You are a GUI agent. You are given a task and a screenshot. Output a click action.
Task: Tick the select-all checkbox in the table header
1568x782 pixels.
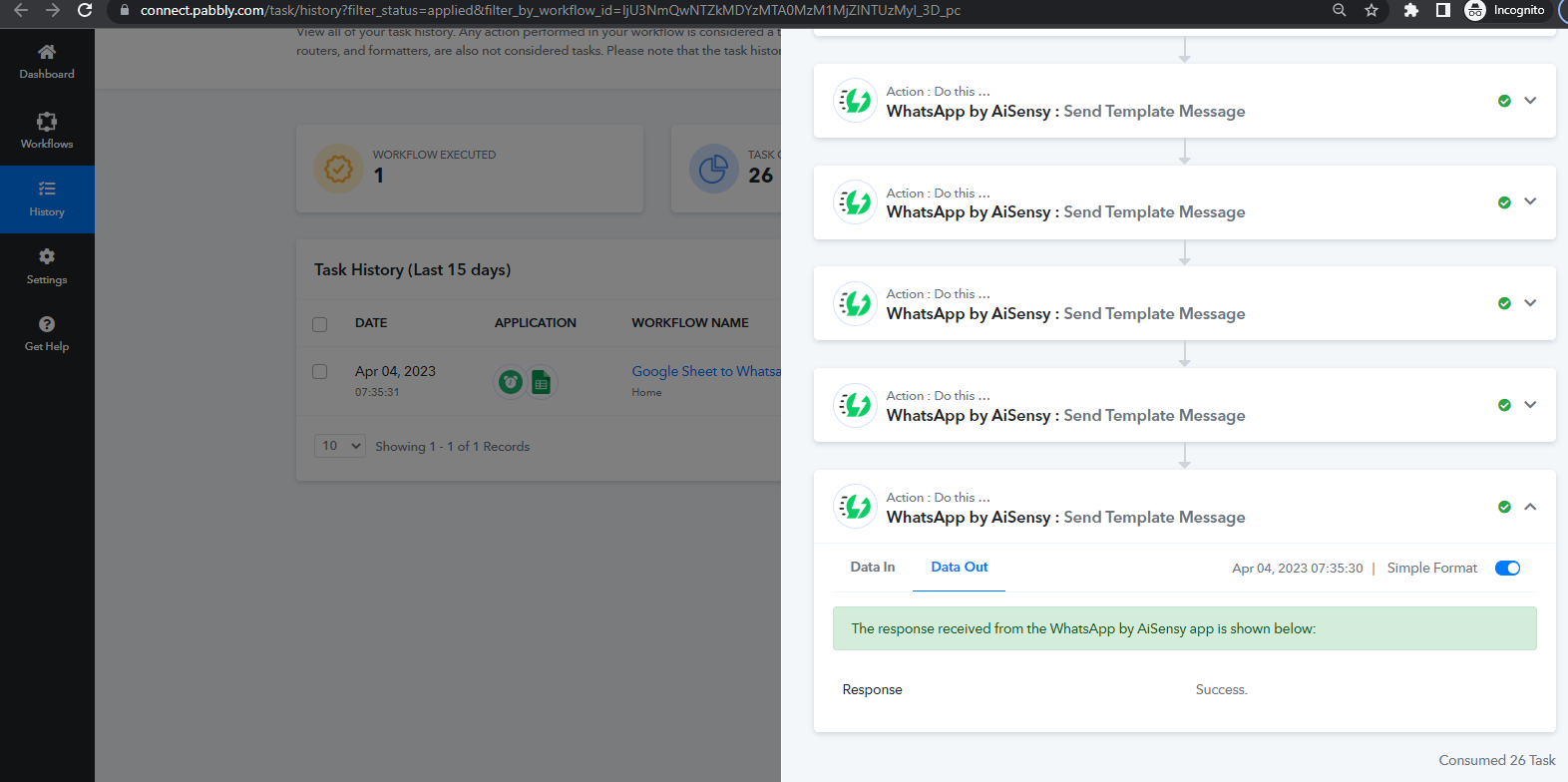point(320,324)
